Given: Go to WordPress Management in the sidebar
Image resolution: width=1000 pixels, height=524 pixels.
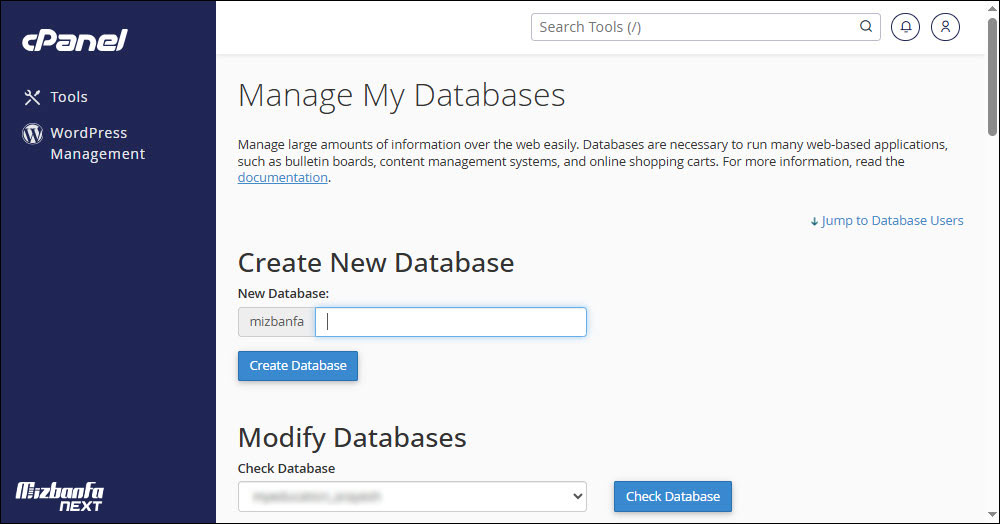Looking at the screenshot, I should tap(97, 143).
